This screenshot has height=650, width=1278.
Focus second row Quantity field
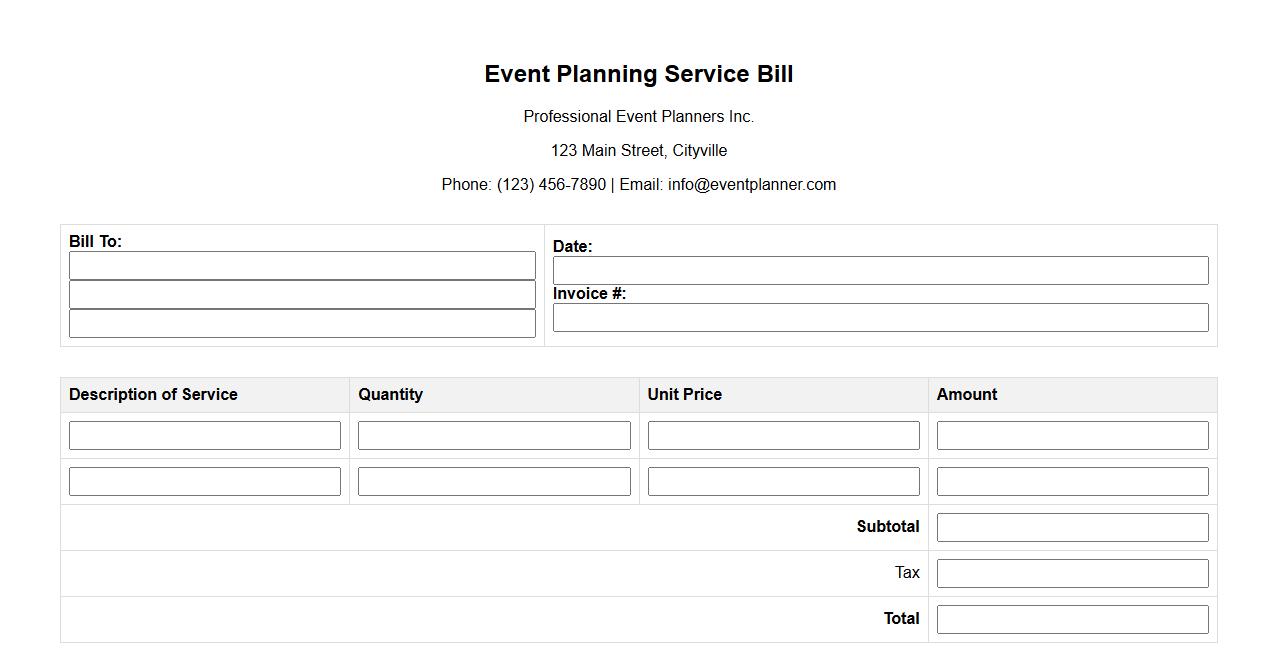494,482
